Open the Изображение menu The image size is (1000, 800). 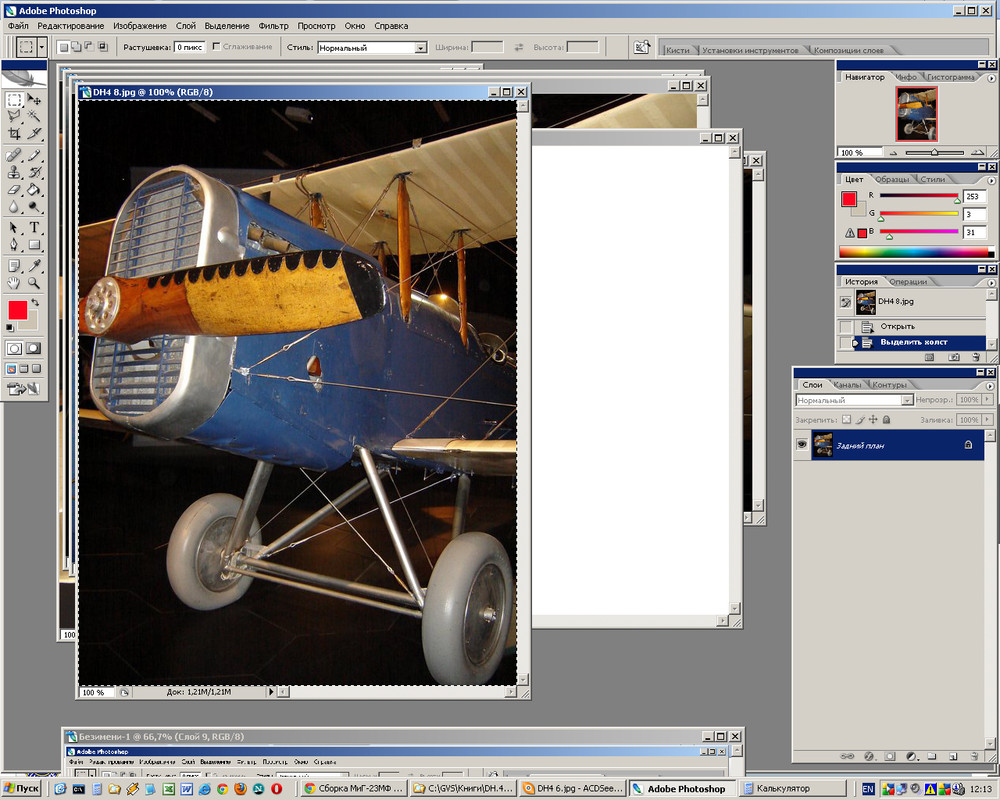140,26
